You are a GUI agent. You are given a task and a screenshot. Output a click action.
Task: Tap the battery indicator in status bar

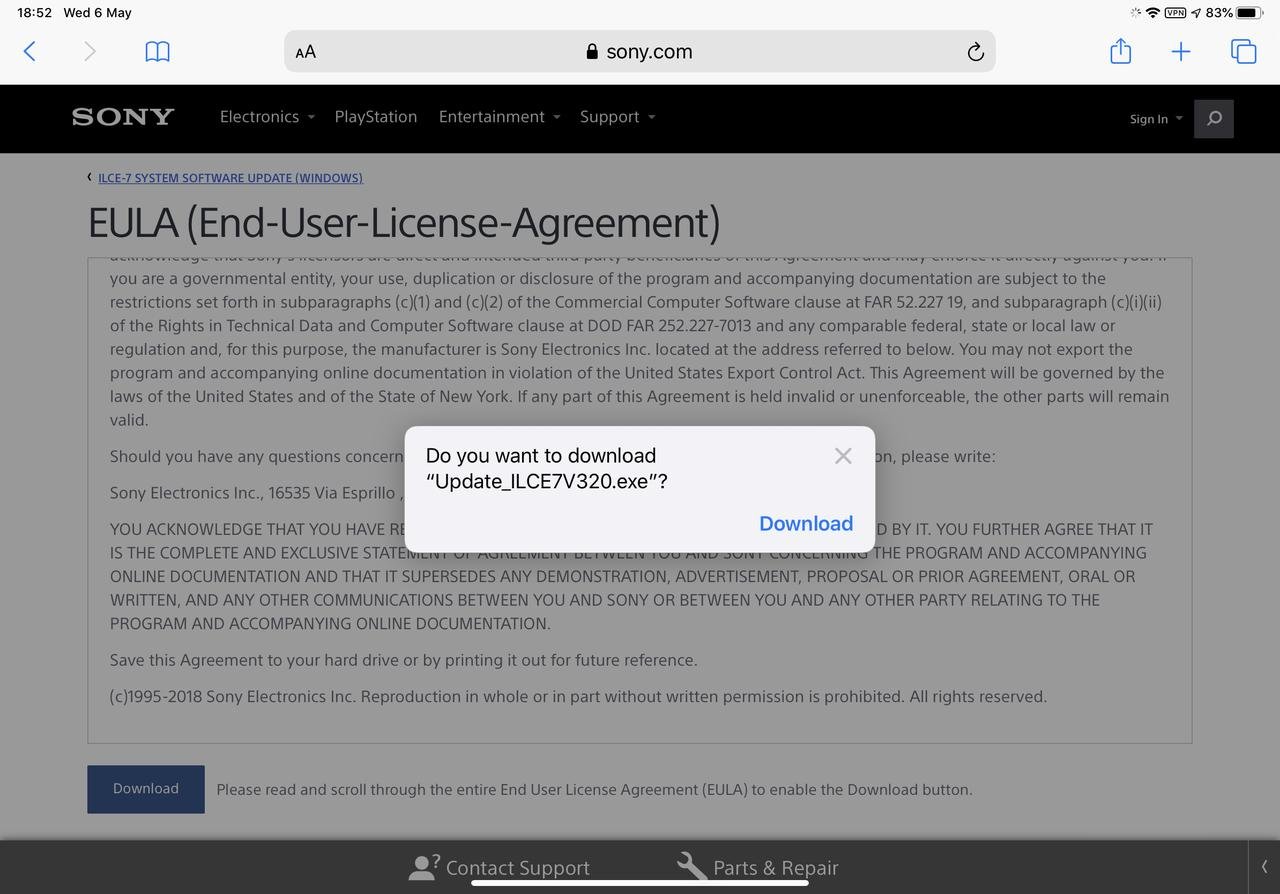click(1249, 13)
